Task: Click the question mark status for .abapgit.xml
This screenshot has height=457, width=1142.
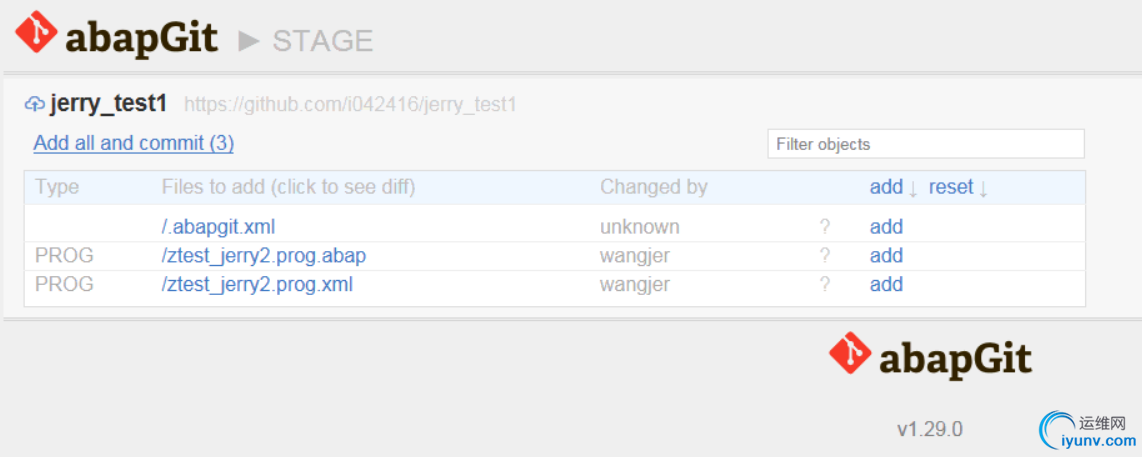Action: 824,227
